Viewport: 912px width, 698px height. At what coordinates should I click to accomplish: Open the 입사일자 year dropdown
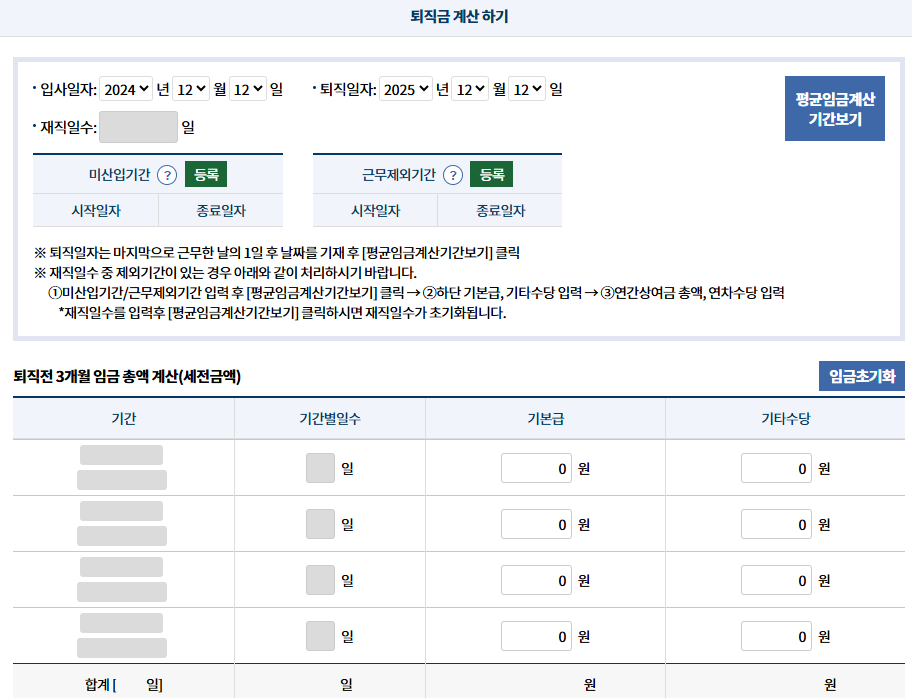pyautogui.click(x=126, y=89)
